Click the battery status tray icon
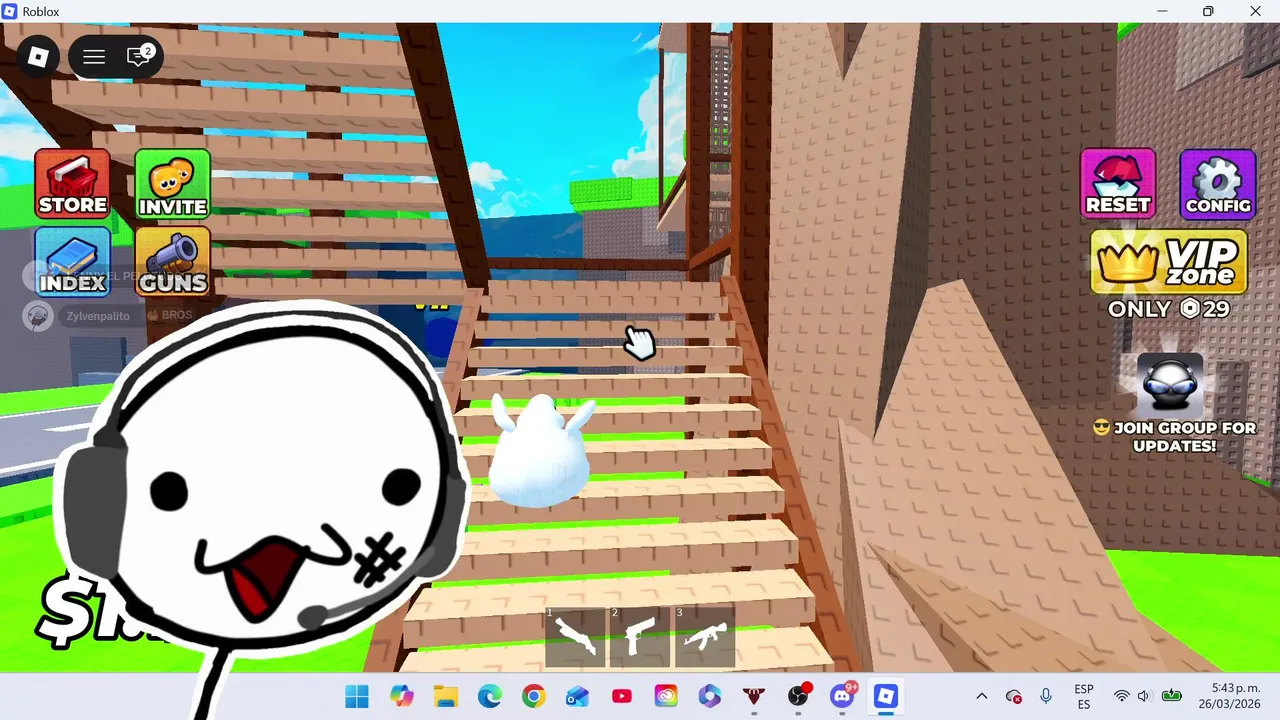Viewport: 1280px width, 720px height. tap(1171, 696)
